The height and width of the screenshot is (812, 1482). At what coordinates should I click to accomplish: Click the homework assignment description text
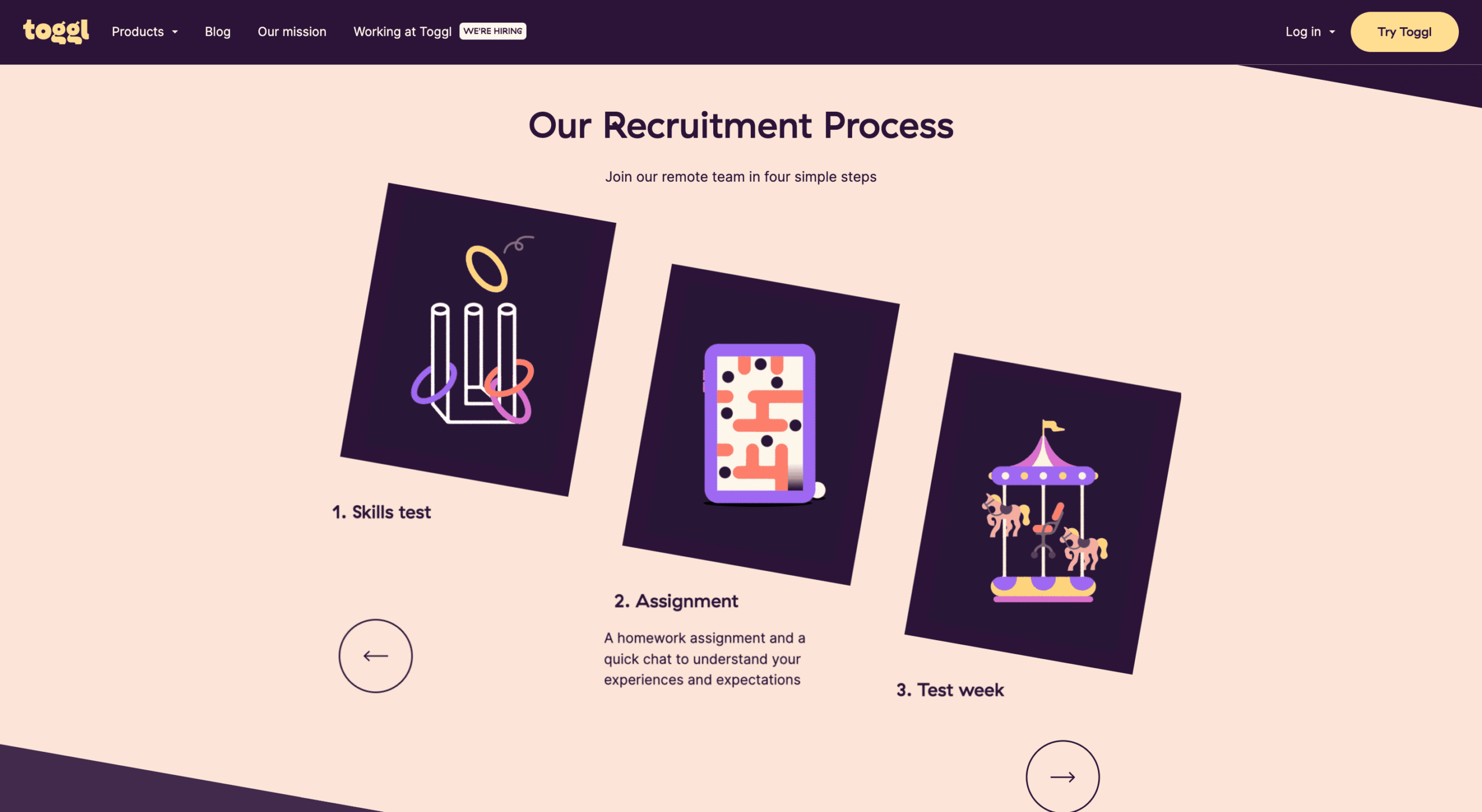point(705,659)
